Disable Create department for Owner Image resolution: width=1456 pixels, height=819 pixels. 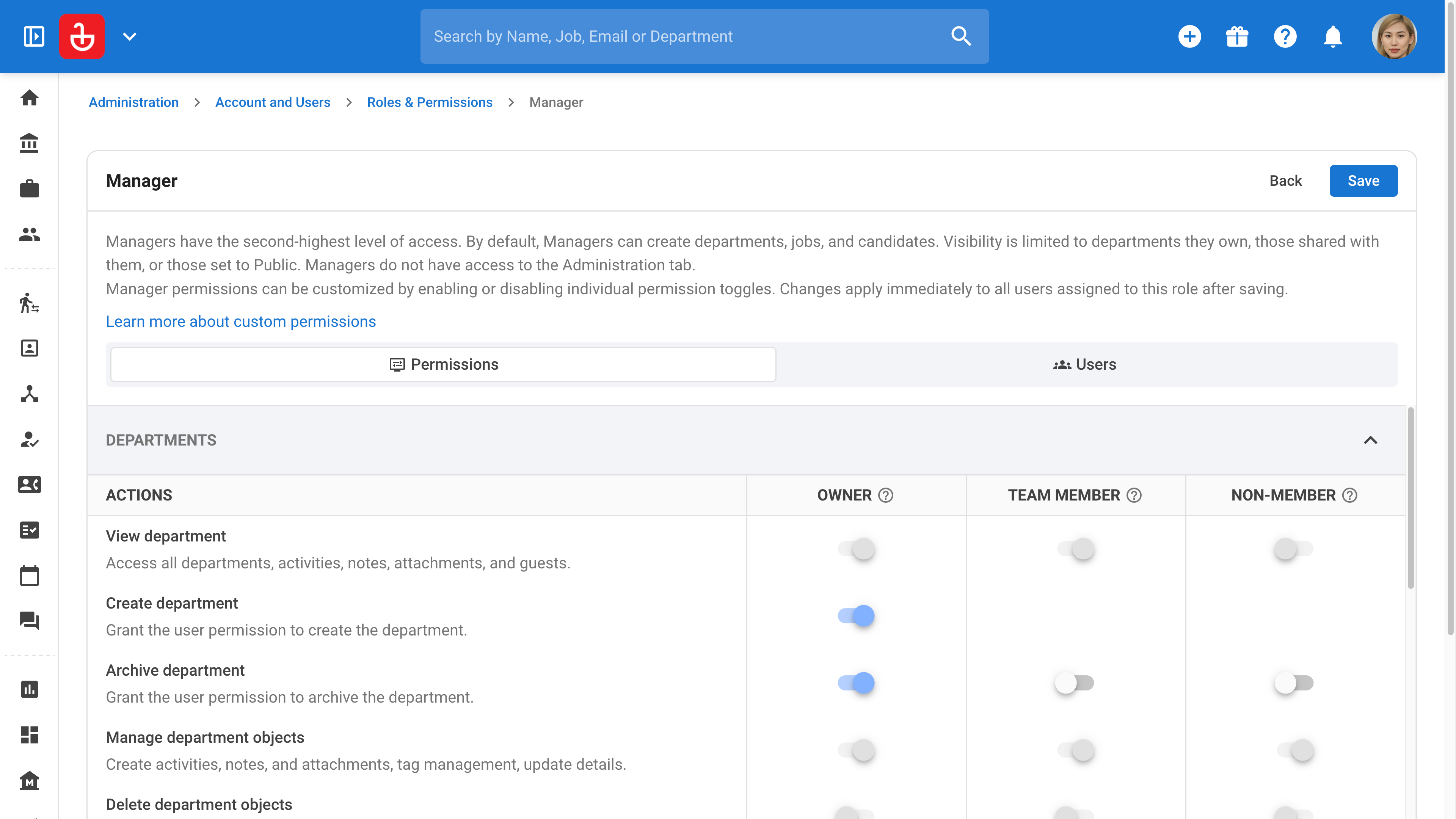(856, 615)
